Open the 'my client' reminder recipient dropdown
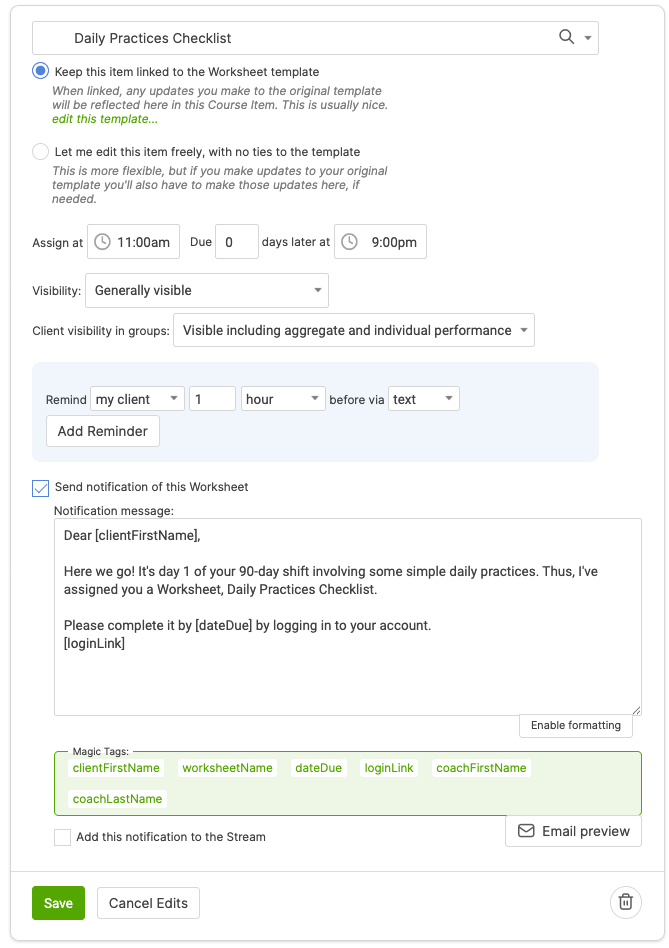This screenshot has width=669, height=948. tap(137, 399)
